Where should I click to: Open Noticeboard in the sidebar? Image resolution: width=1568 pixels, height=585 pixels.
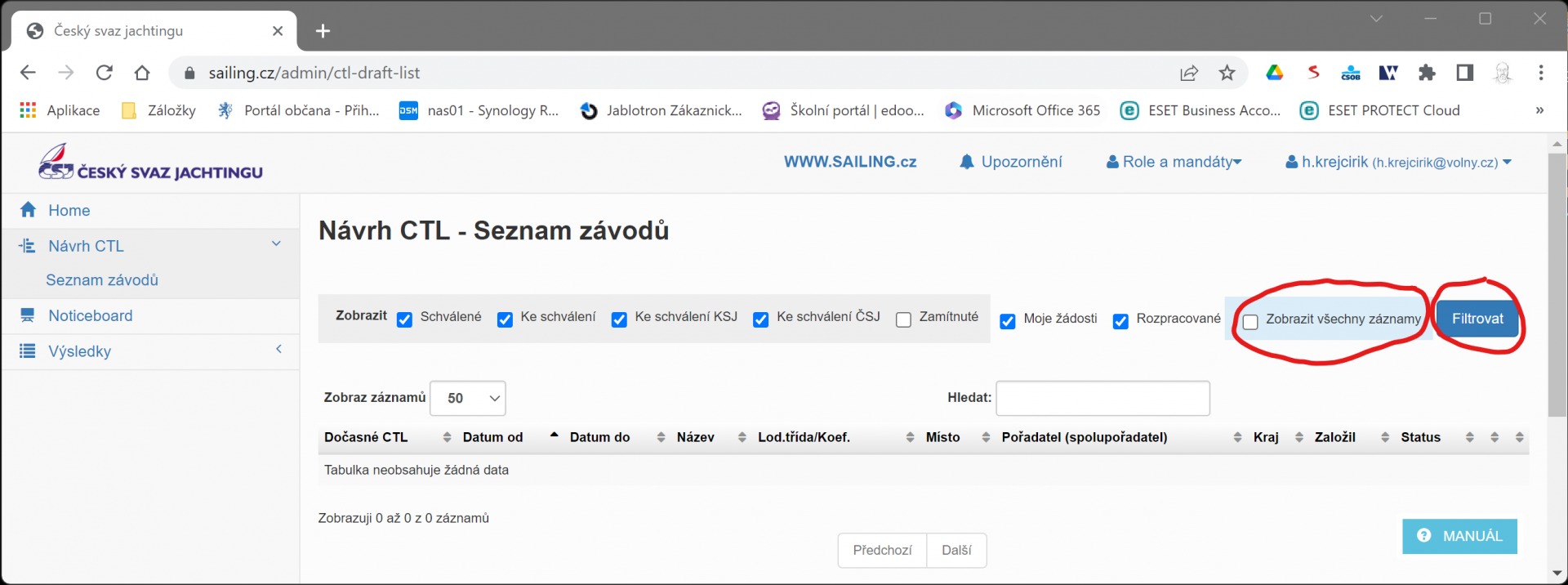[90, 315]
